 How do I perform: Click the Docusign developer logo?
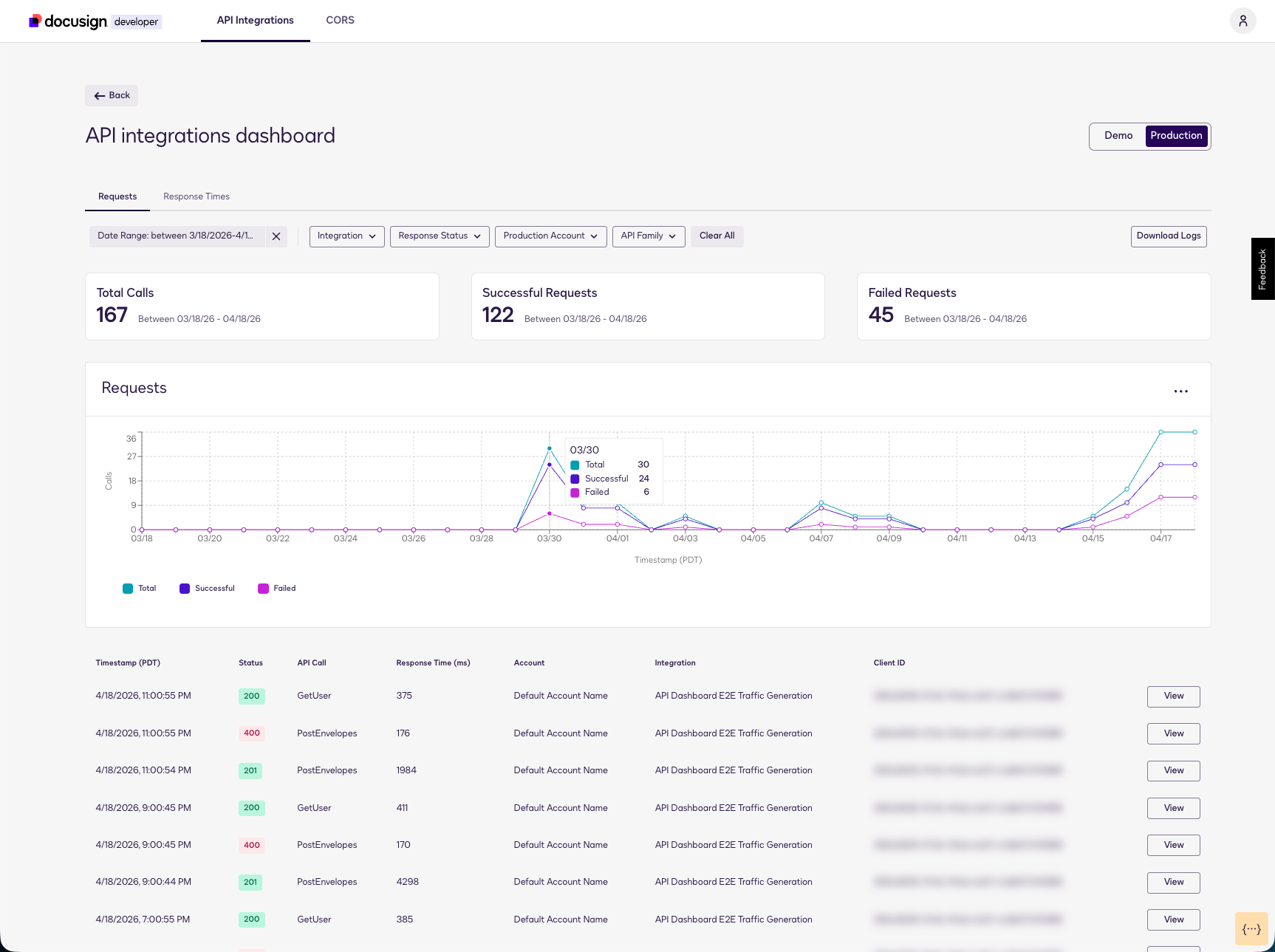click(x=95, y=21)
